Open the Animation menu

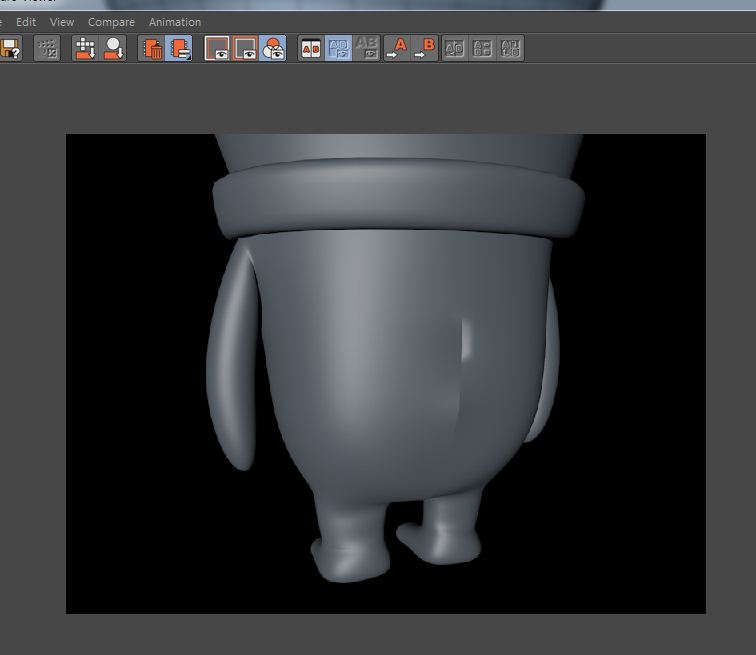click(175, 22)
